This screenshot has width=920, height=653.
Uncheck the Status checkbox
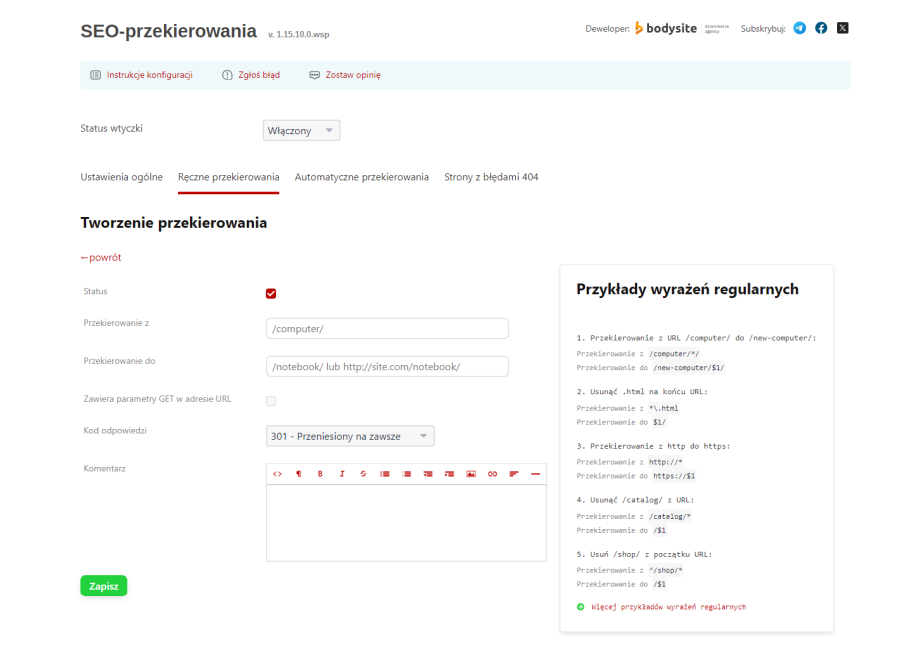[x=271, y=293]
